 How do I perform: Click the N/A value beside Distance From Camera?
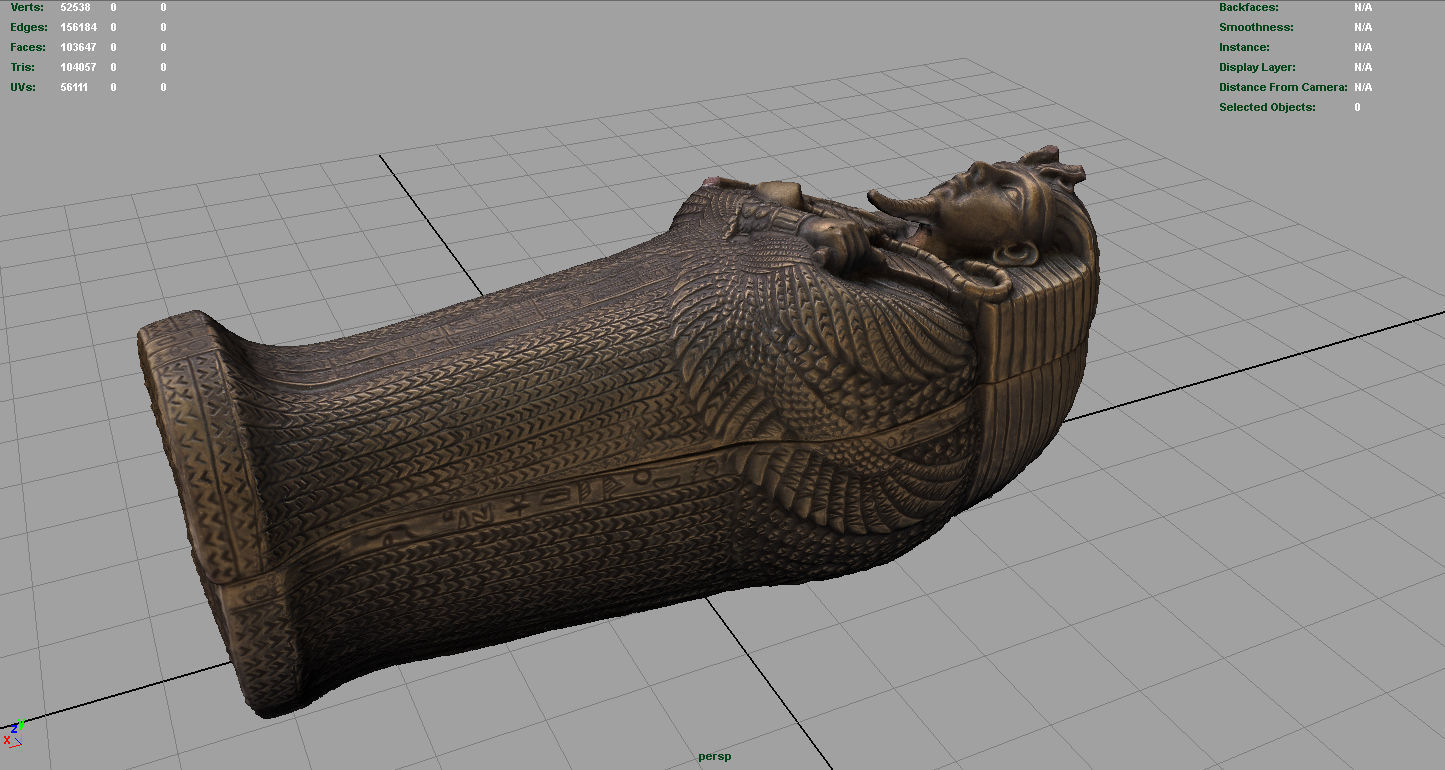(1363, 87)
